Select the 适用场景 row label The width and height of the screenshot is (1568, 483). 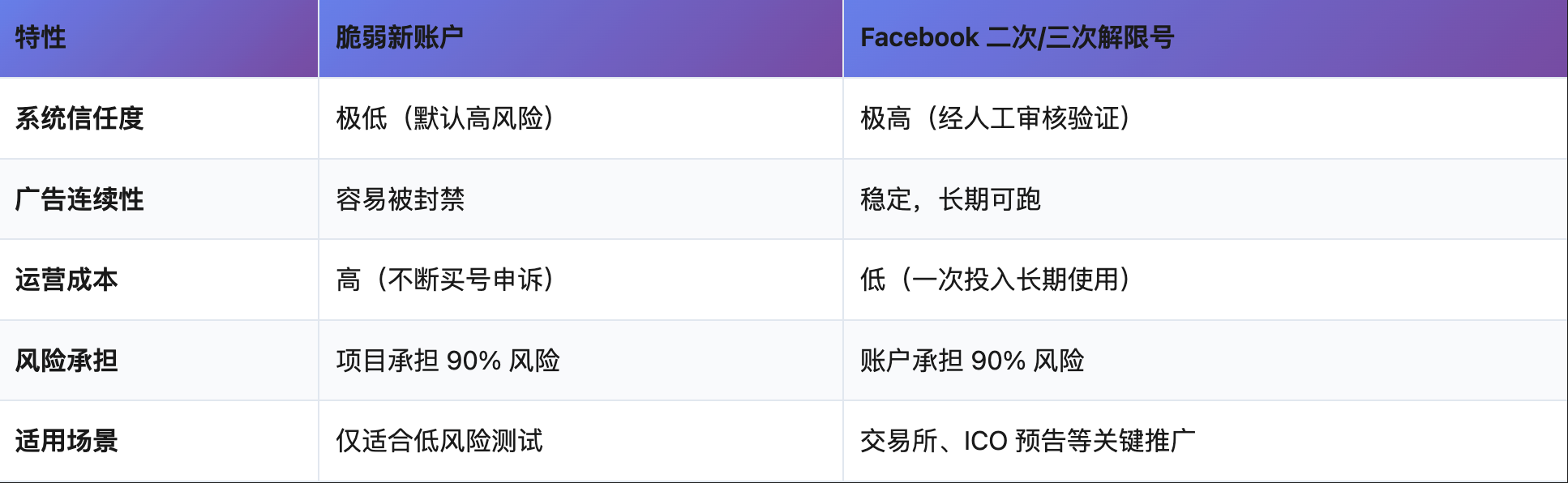66,441
